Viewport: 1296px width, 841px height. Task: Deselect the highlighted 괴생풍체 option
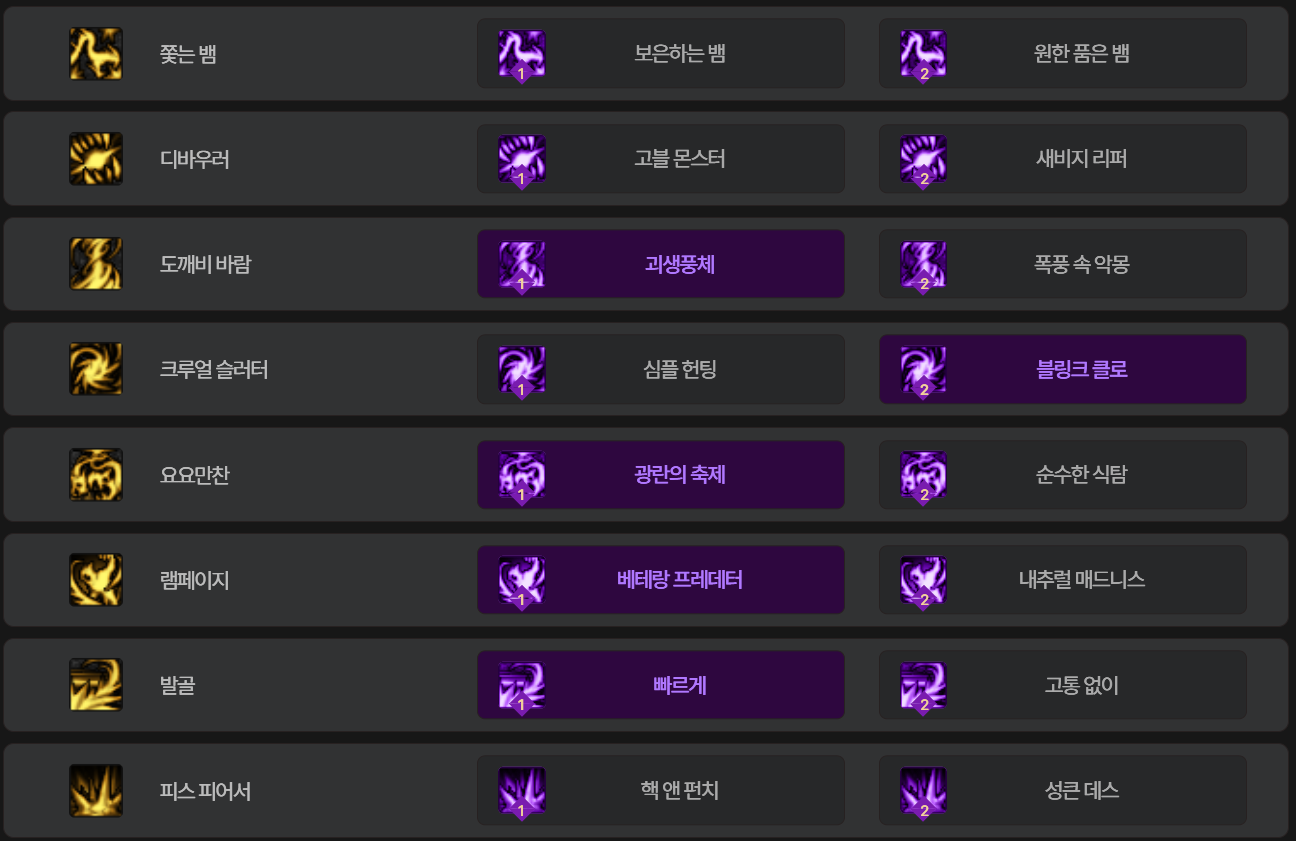coord(661,264)
